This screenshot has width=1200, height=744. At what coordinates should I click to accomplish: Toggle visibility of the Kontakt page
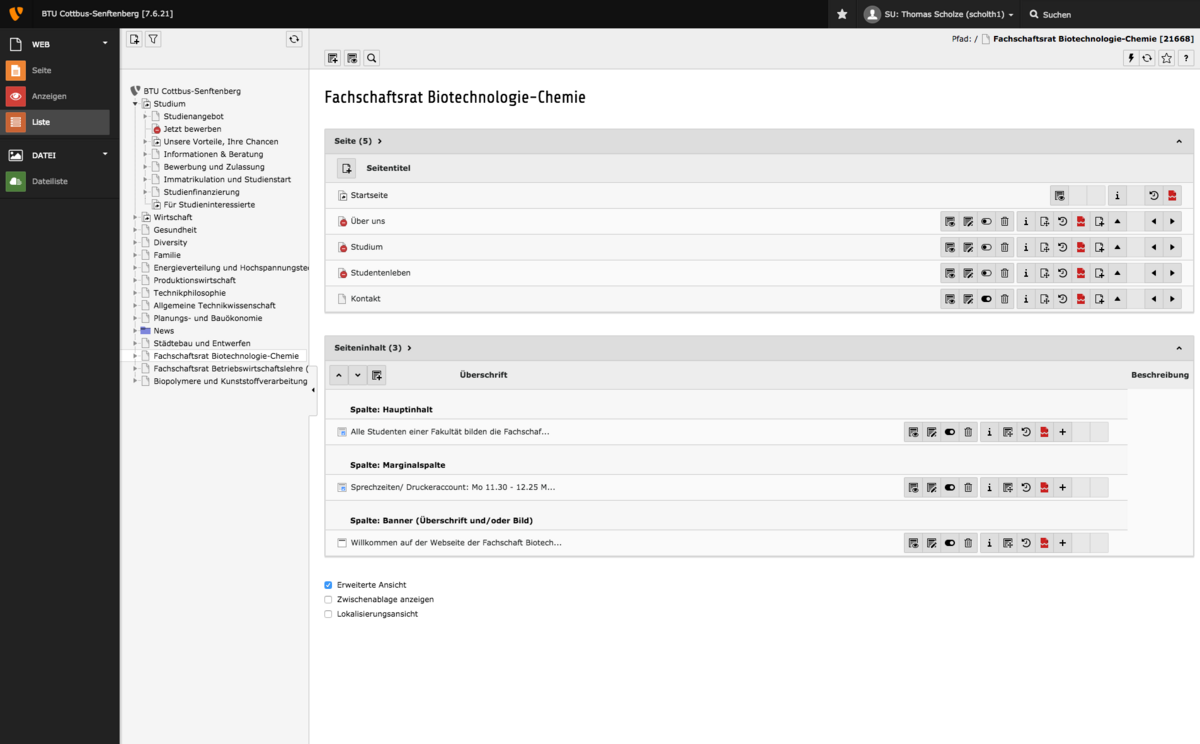986,299
